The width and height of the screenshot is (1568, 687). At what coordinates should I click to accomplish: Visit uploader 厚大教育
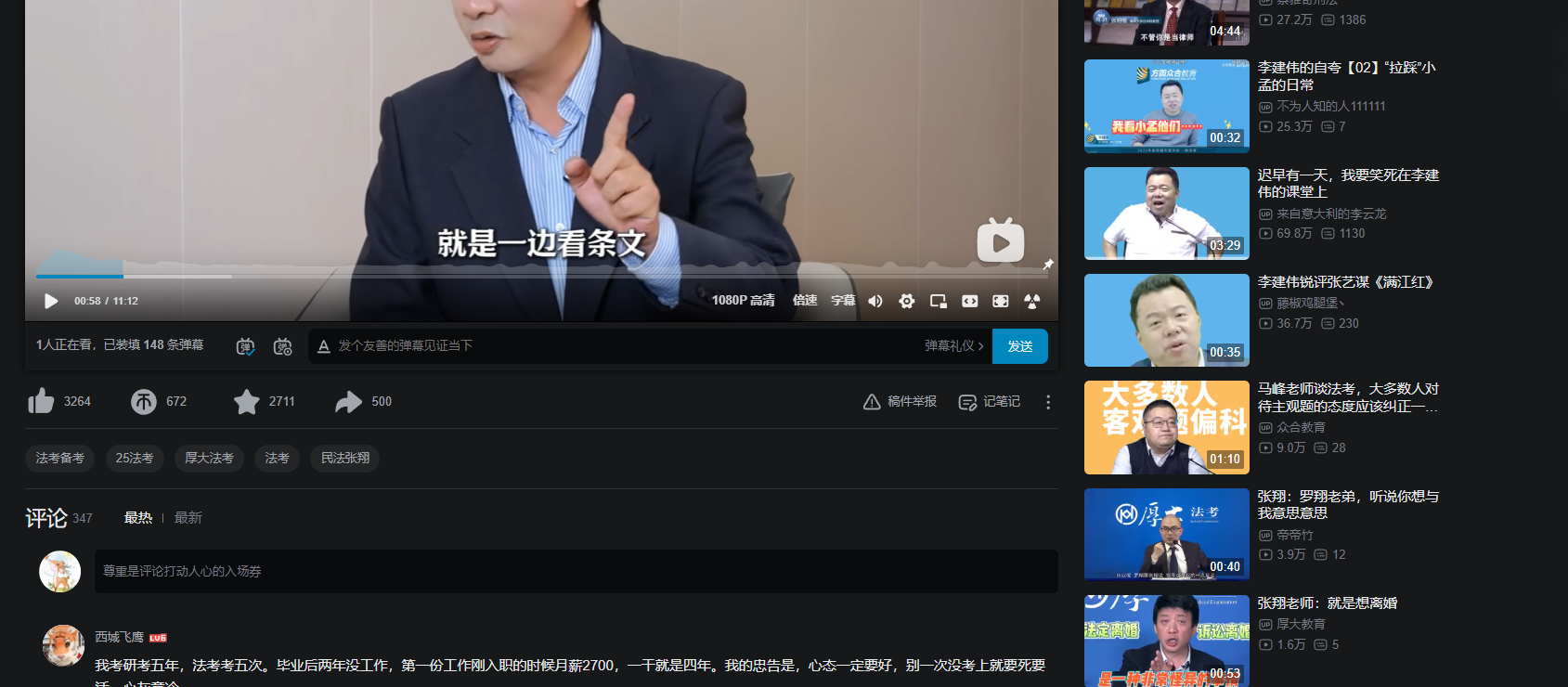(x=1301, y=624)
